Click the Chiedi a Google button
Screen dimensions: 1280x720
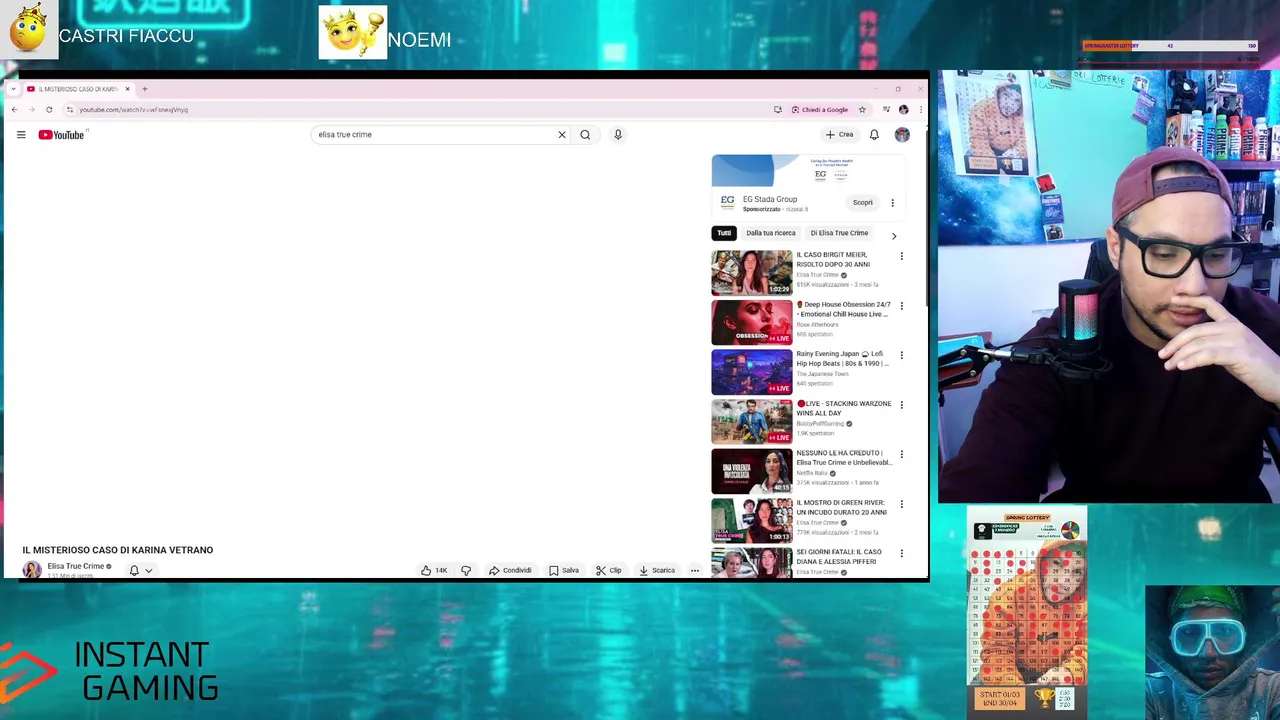(x=820, y=110)
